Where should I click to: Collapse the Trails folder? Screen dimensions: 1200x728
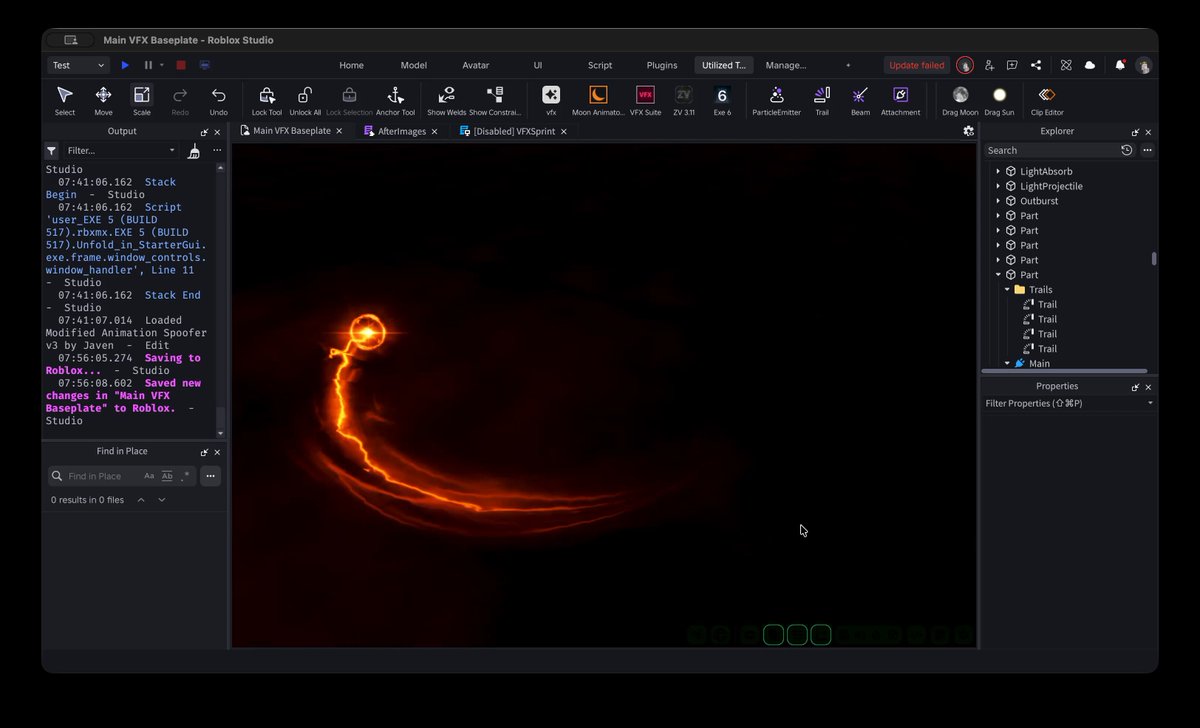tap(1007, 290)
